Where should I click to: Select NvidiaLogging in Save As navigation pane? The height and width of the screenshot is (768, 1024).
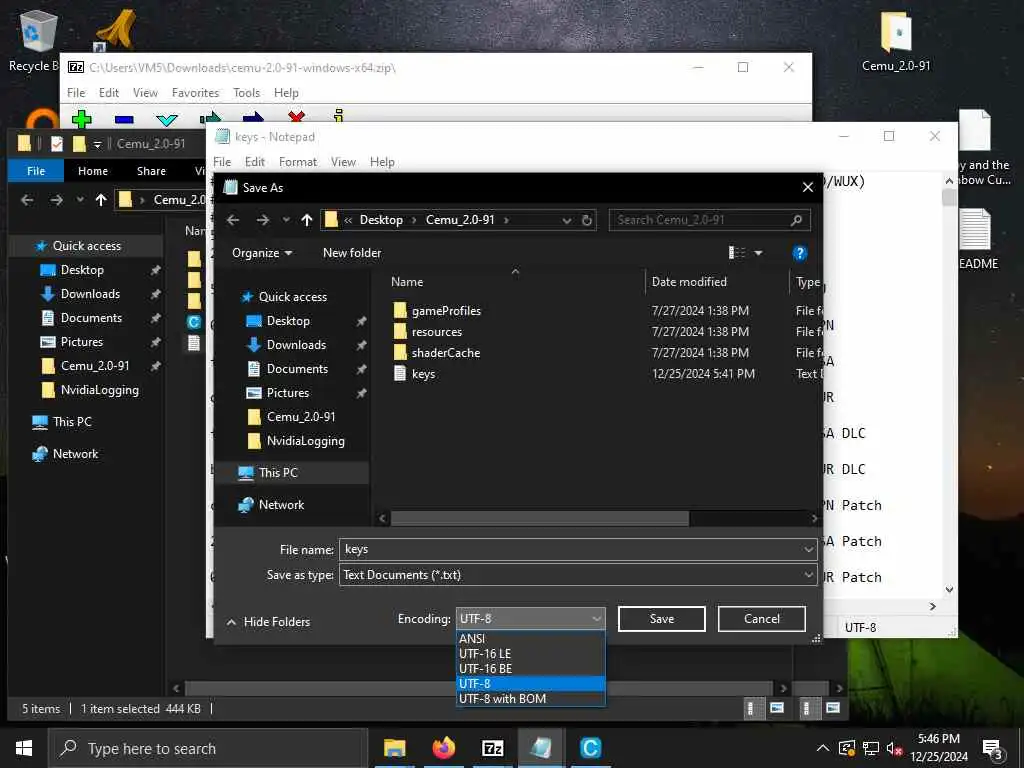coord(305,441)
